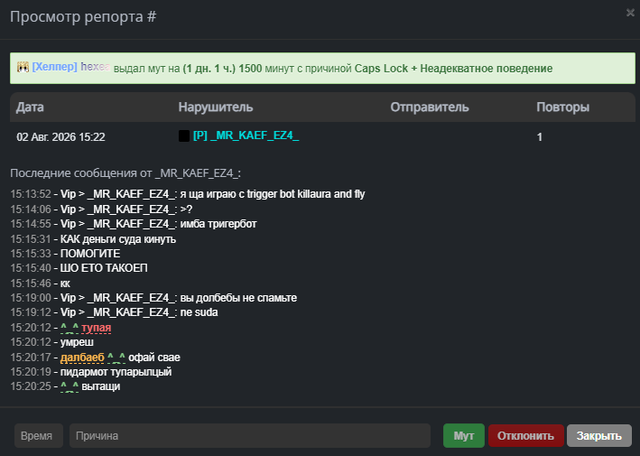Click the Мут button
This screenshot has width=640, height=456.
[x=464, y=436]
